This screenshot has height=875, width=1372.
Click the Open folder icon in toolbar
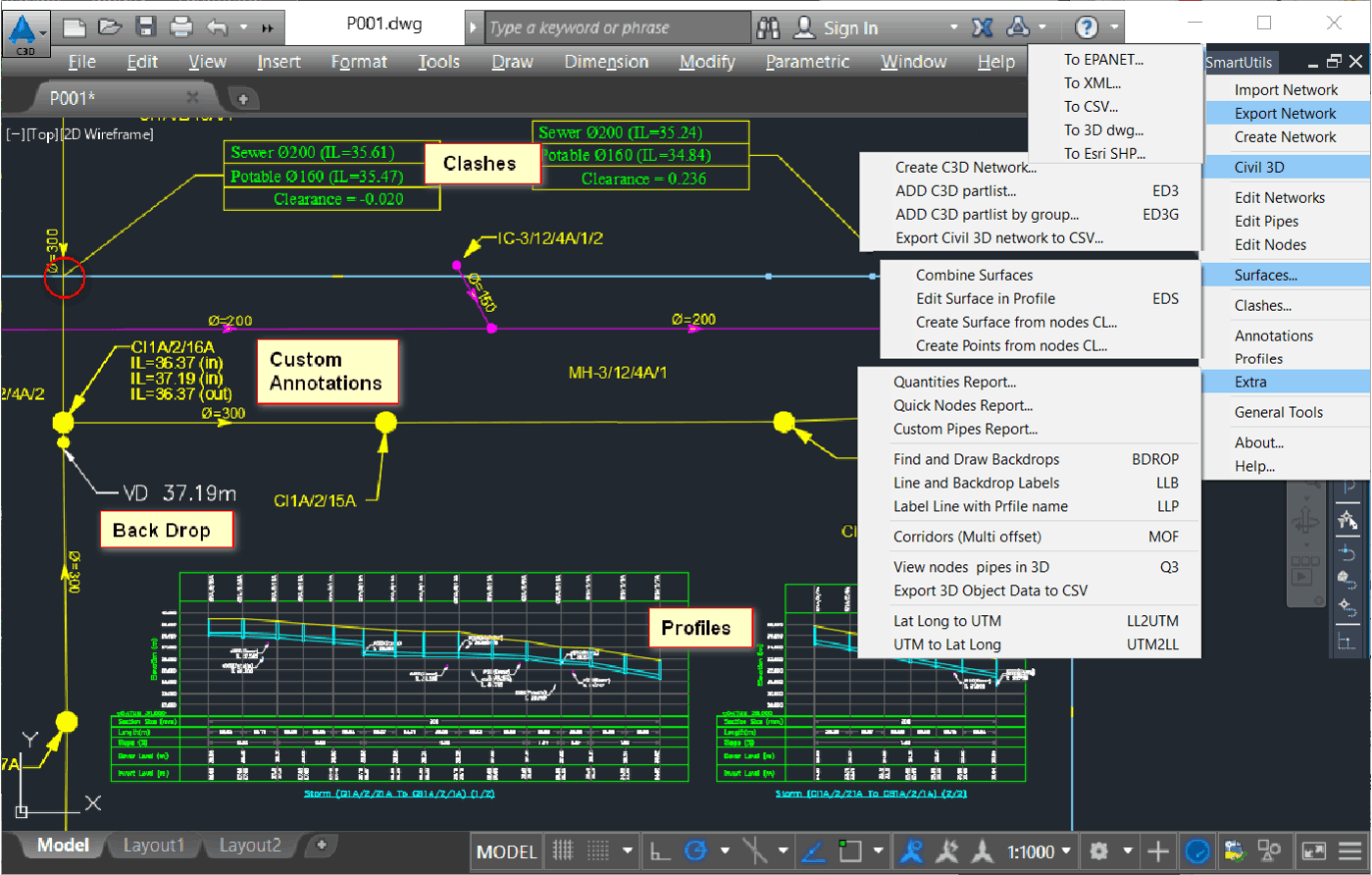click(x=110, y=27)
